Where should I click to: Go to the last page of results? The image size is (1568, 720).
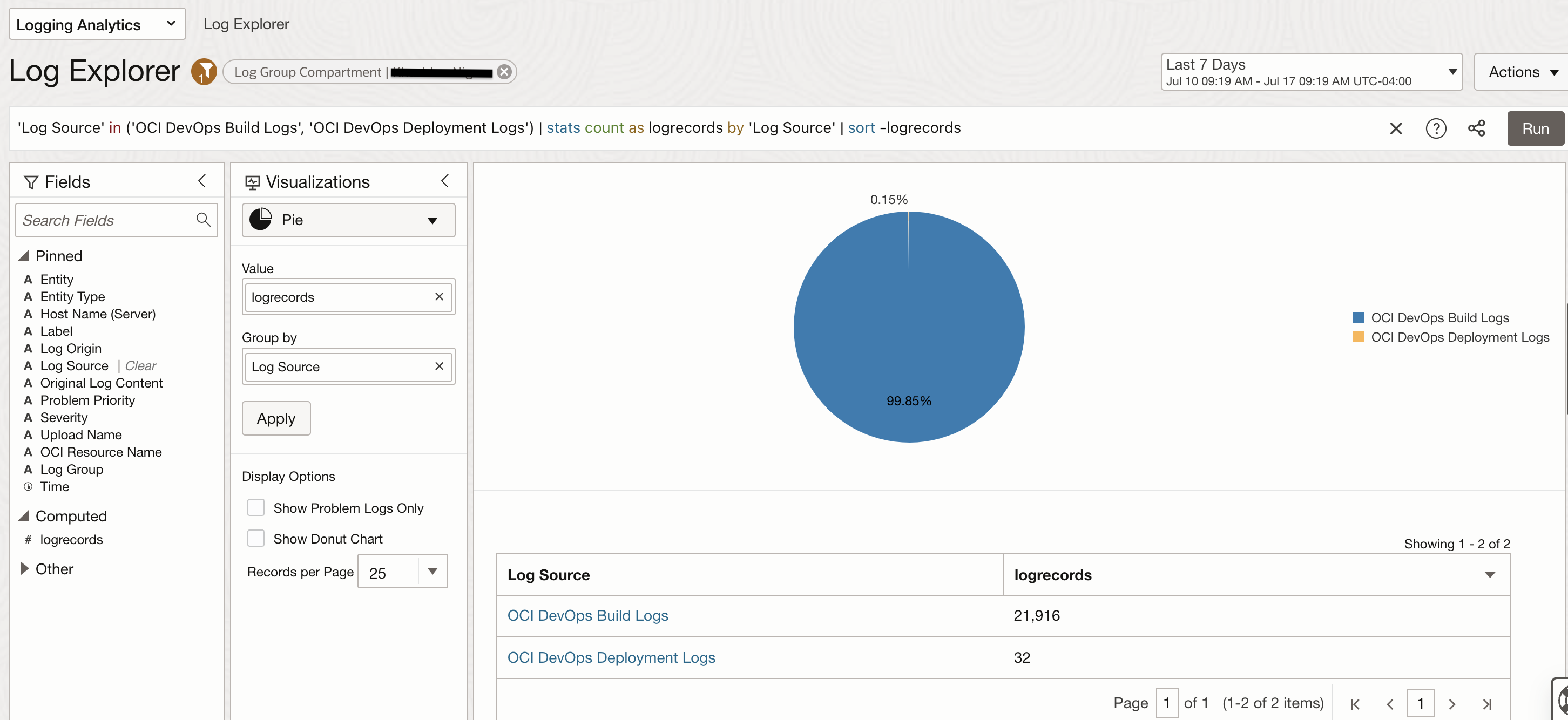(x=1486, y=704)
